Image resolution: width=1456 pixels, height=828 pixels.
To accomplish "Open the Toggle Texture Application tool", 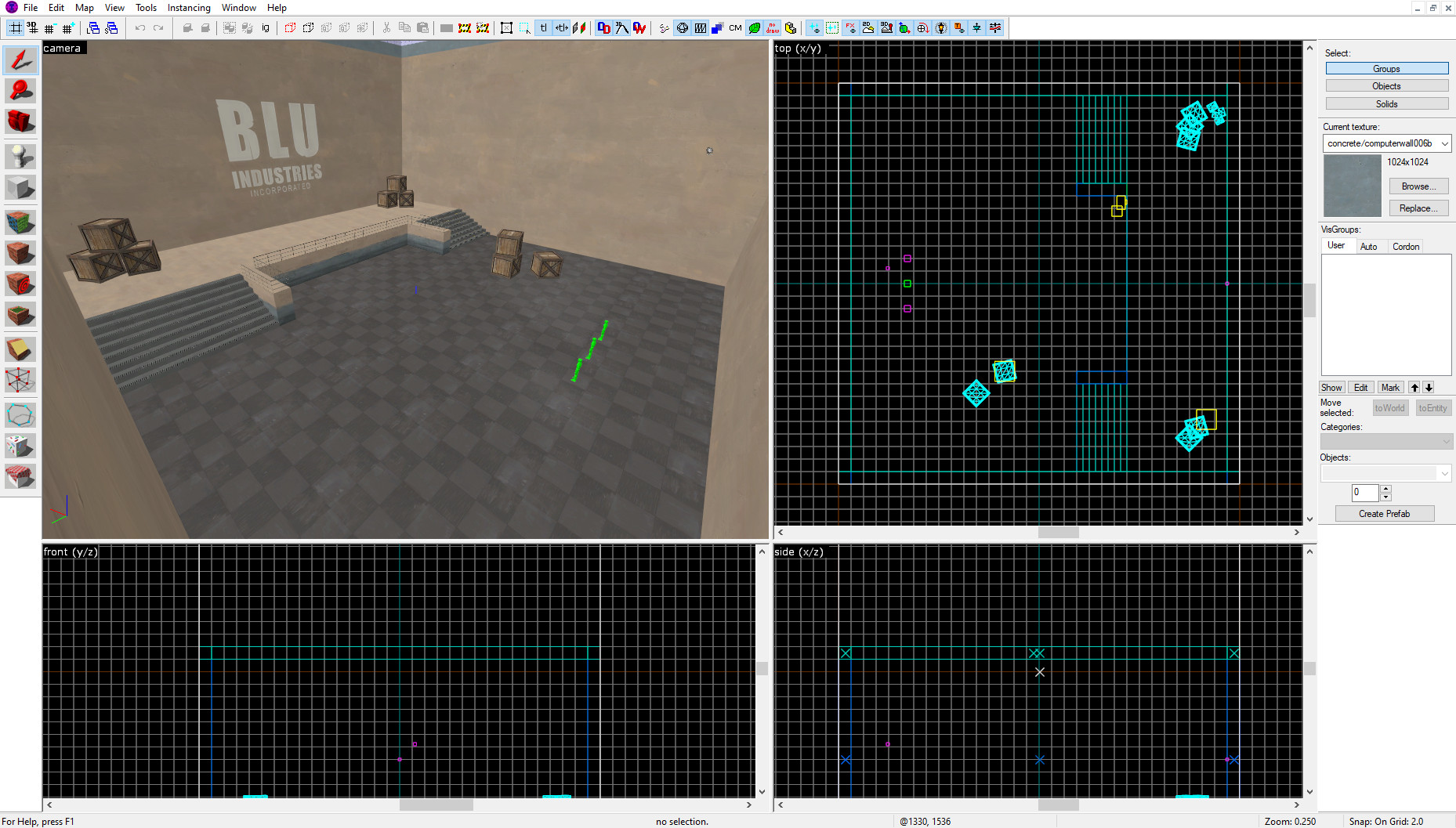I will tap(20, 222).
